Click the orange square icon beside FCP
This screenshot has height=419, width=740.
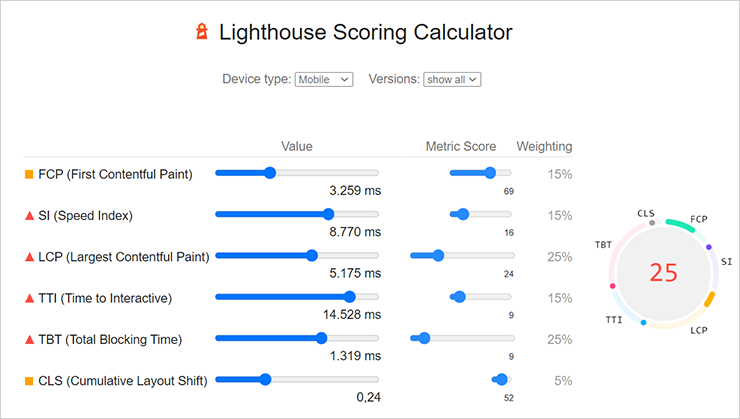coord(29,175)
